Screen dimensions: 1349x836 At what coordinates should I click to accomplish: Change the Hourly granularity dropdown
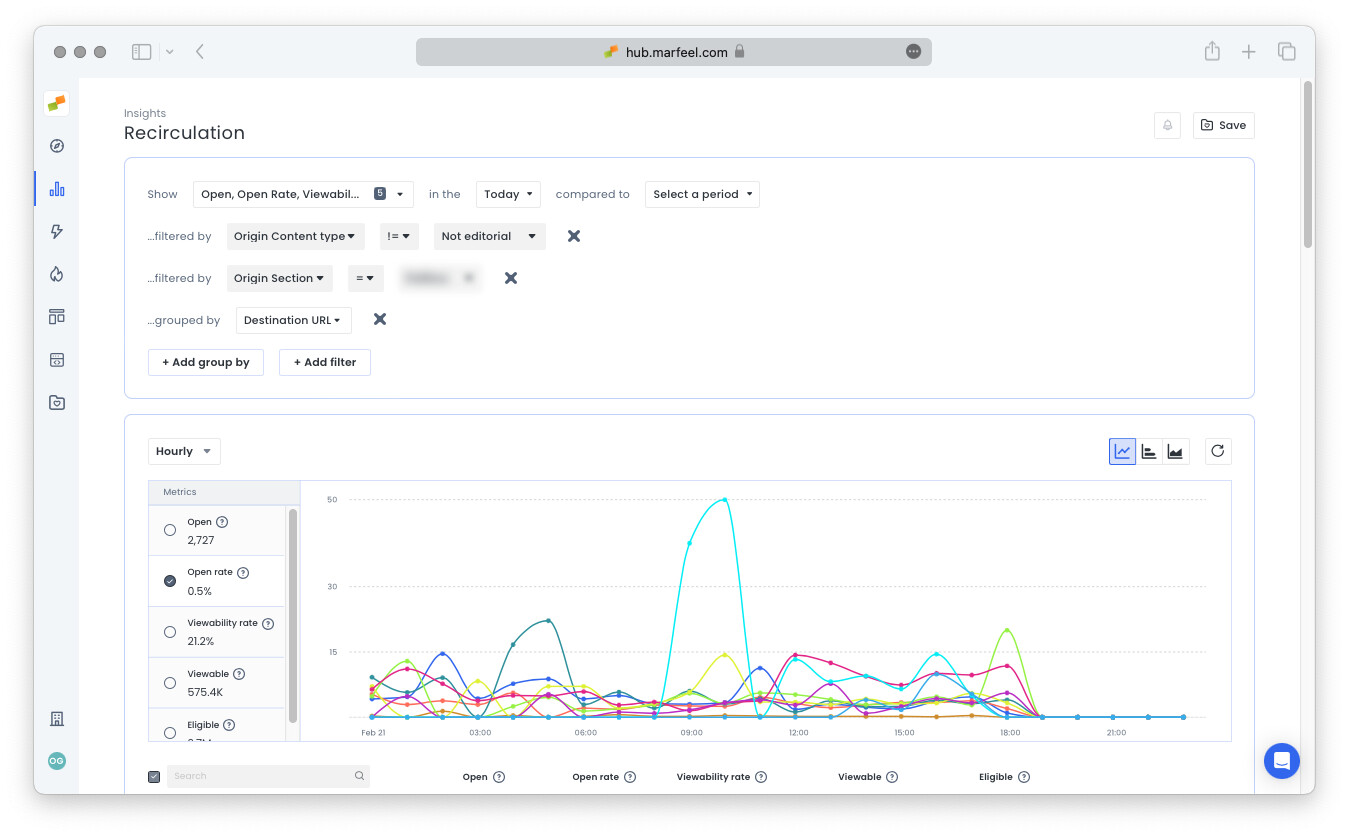184,451
